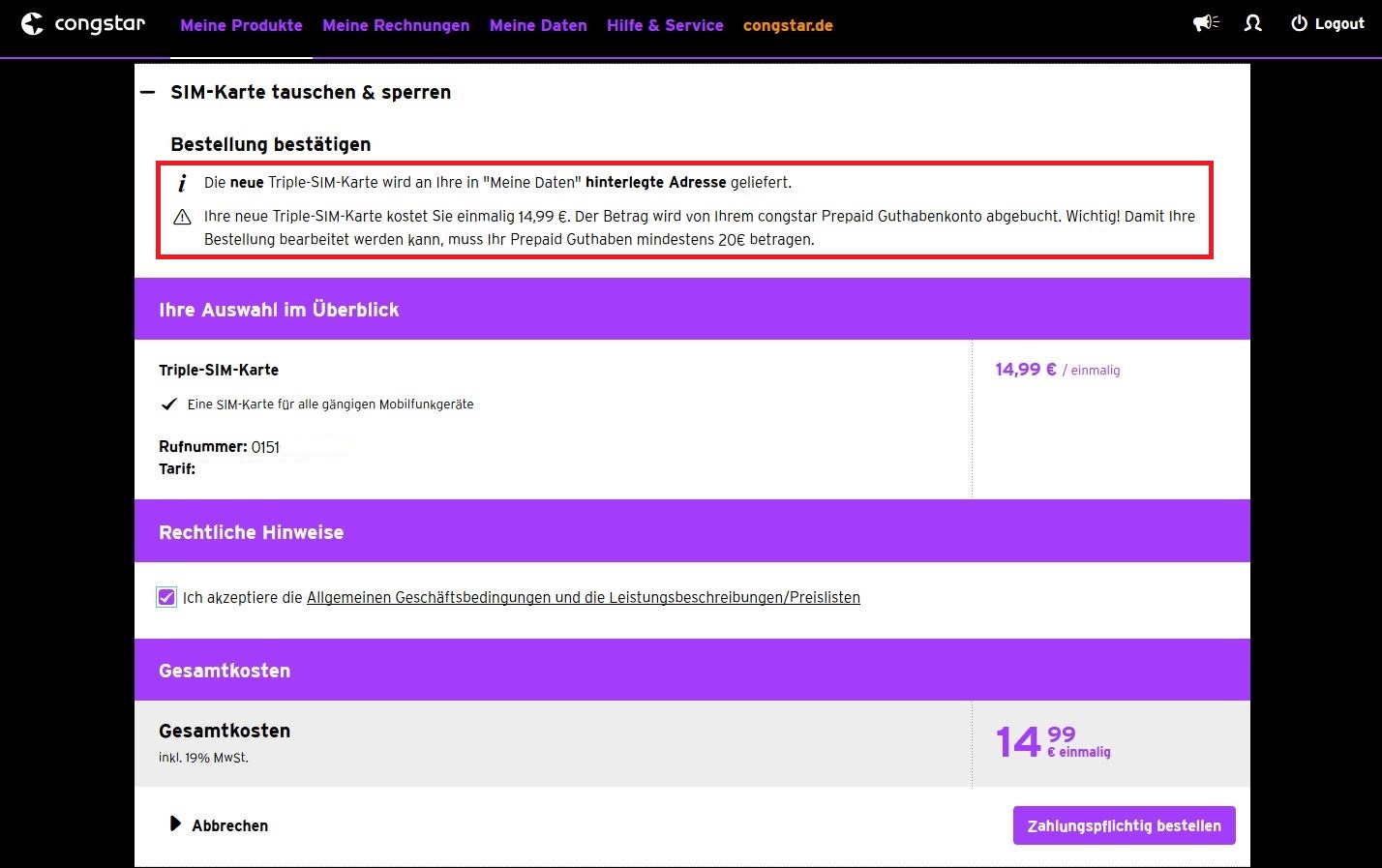Click the Triple-SIM-Karte product title
Viewport: 1382px width, 868px height.
[219, 370]
